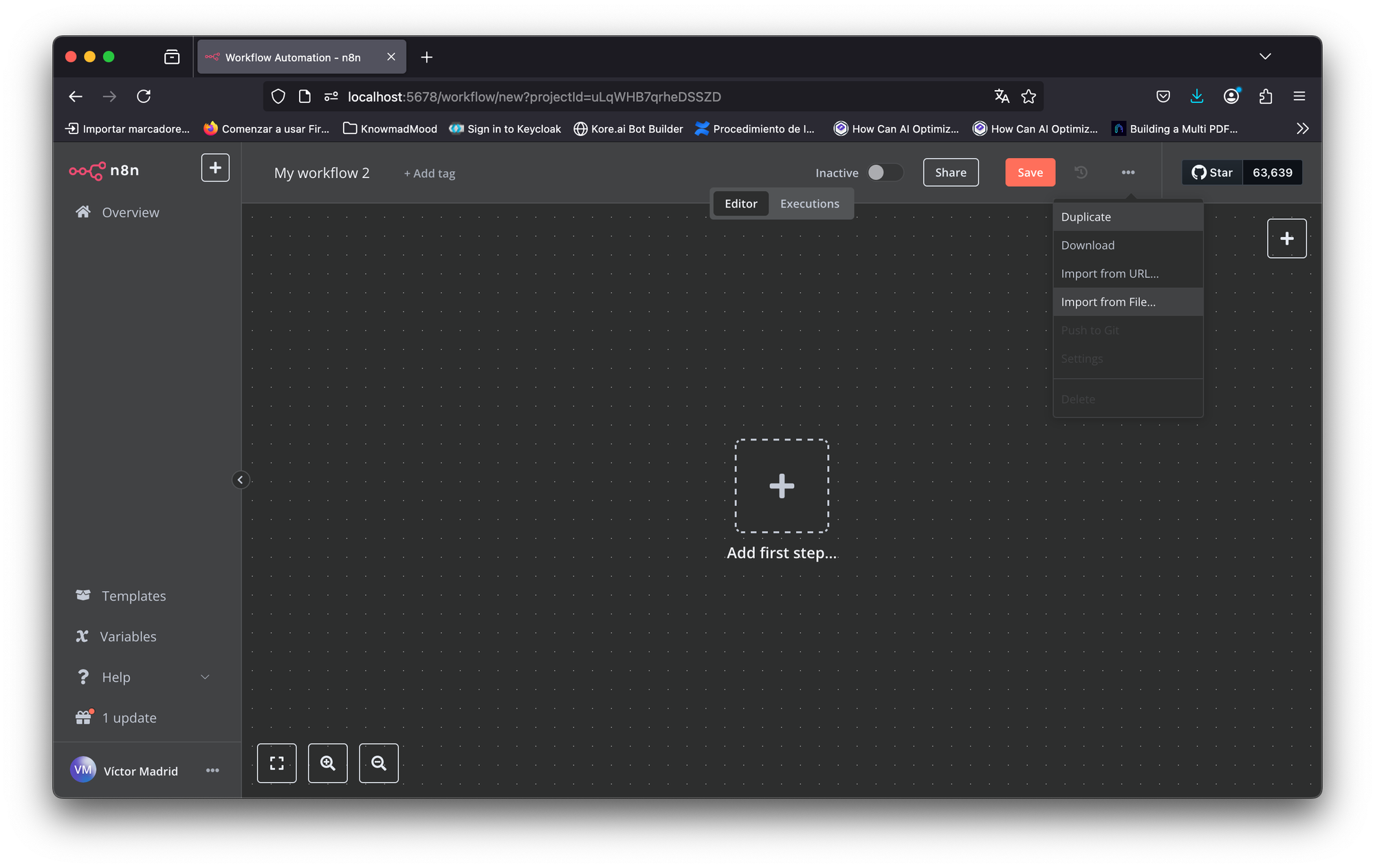Viewport: 1375px width, 868px height.
Task: Click the GitHub Star button
Action: point(1212,173)
